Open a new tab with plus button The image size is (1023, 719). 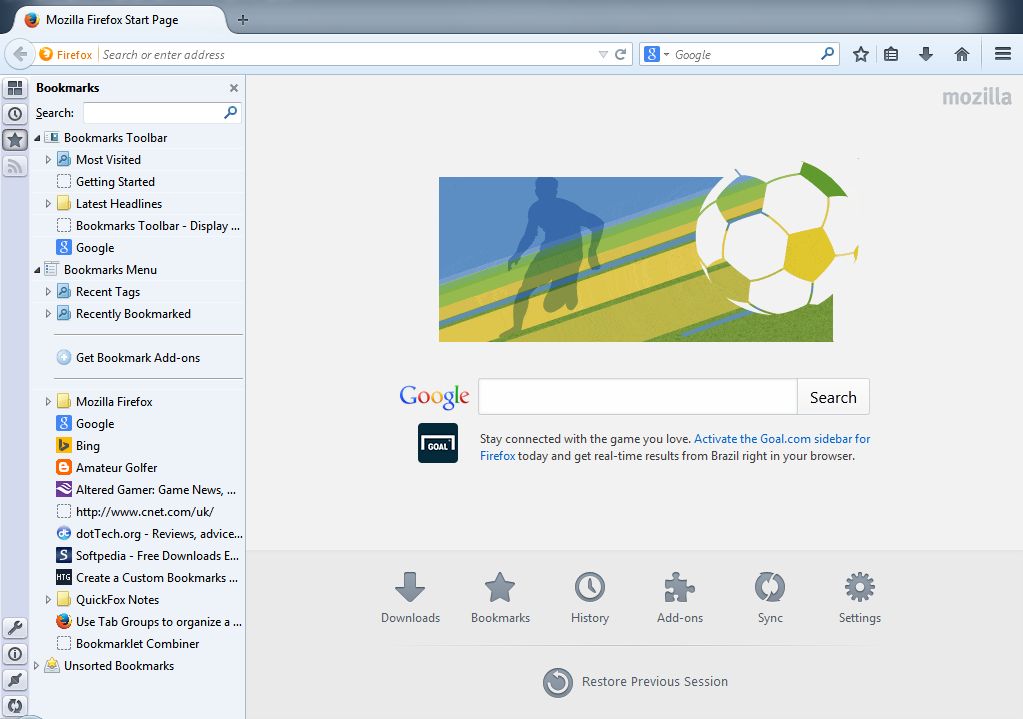click(x=243, y=20)
